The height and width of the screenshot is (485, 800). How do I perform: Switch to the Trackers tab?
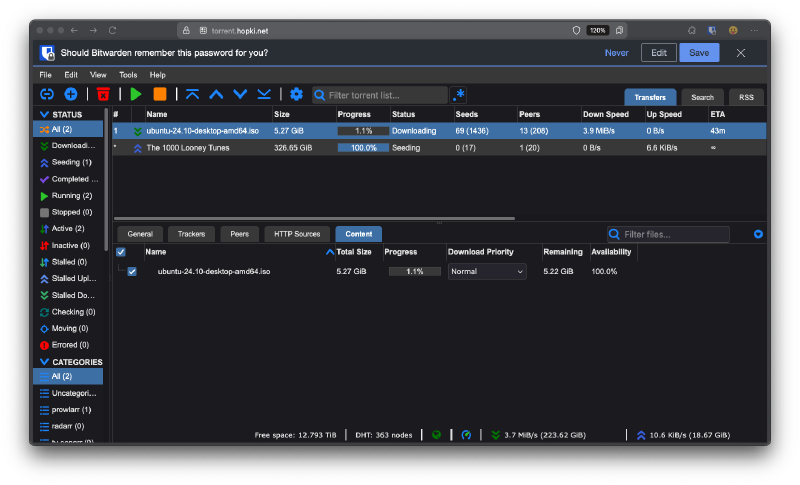(191, 234)
